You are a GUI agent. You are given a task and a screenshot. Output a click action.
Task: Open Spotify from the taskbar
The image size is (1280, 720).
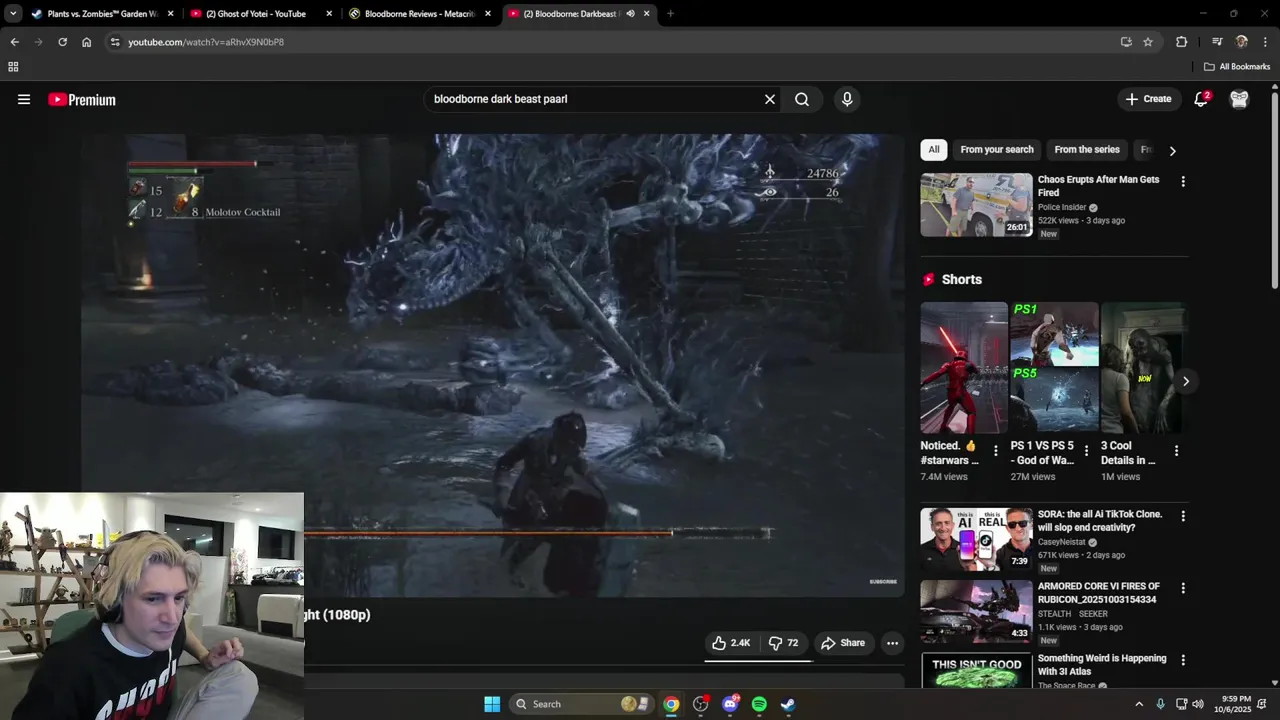[759, 704]
